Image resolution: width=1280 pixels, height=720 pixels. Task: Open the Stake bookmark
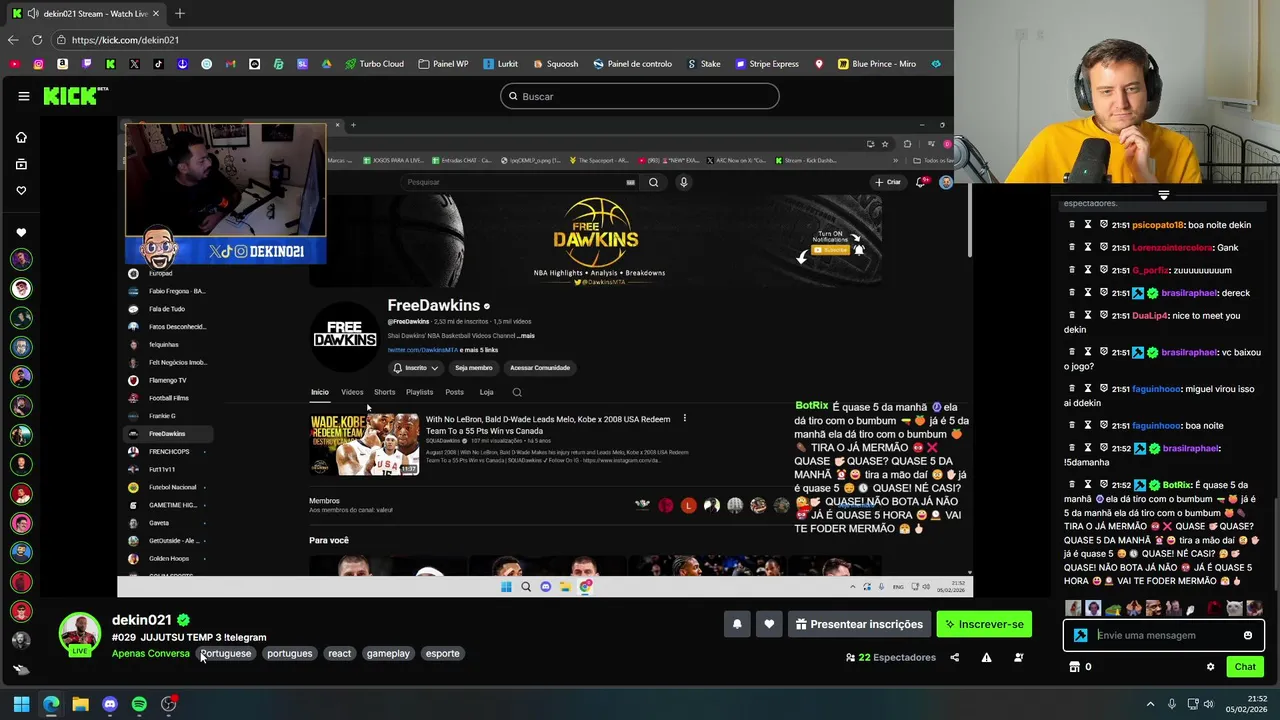pyautogui.click(x=704, y=64)
